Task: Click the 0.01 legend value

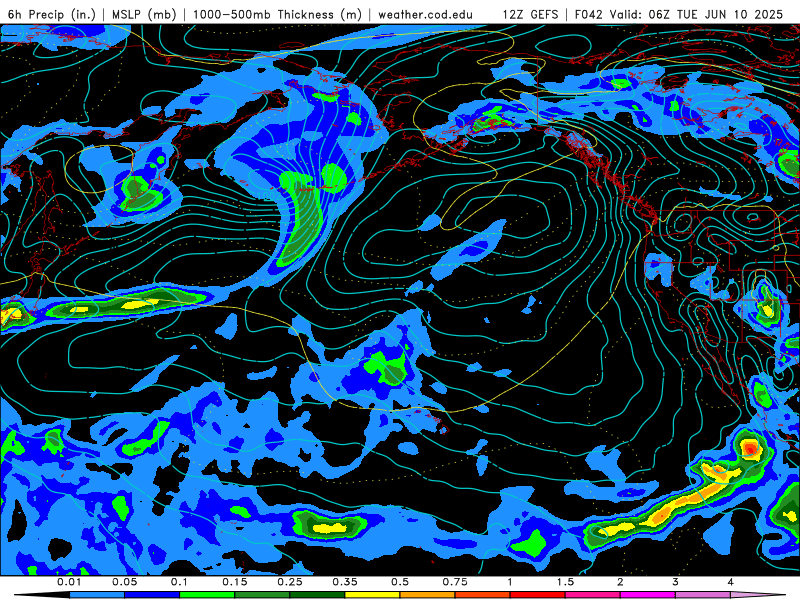Action: click(x=69, y=582)
